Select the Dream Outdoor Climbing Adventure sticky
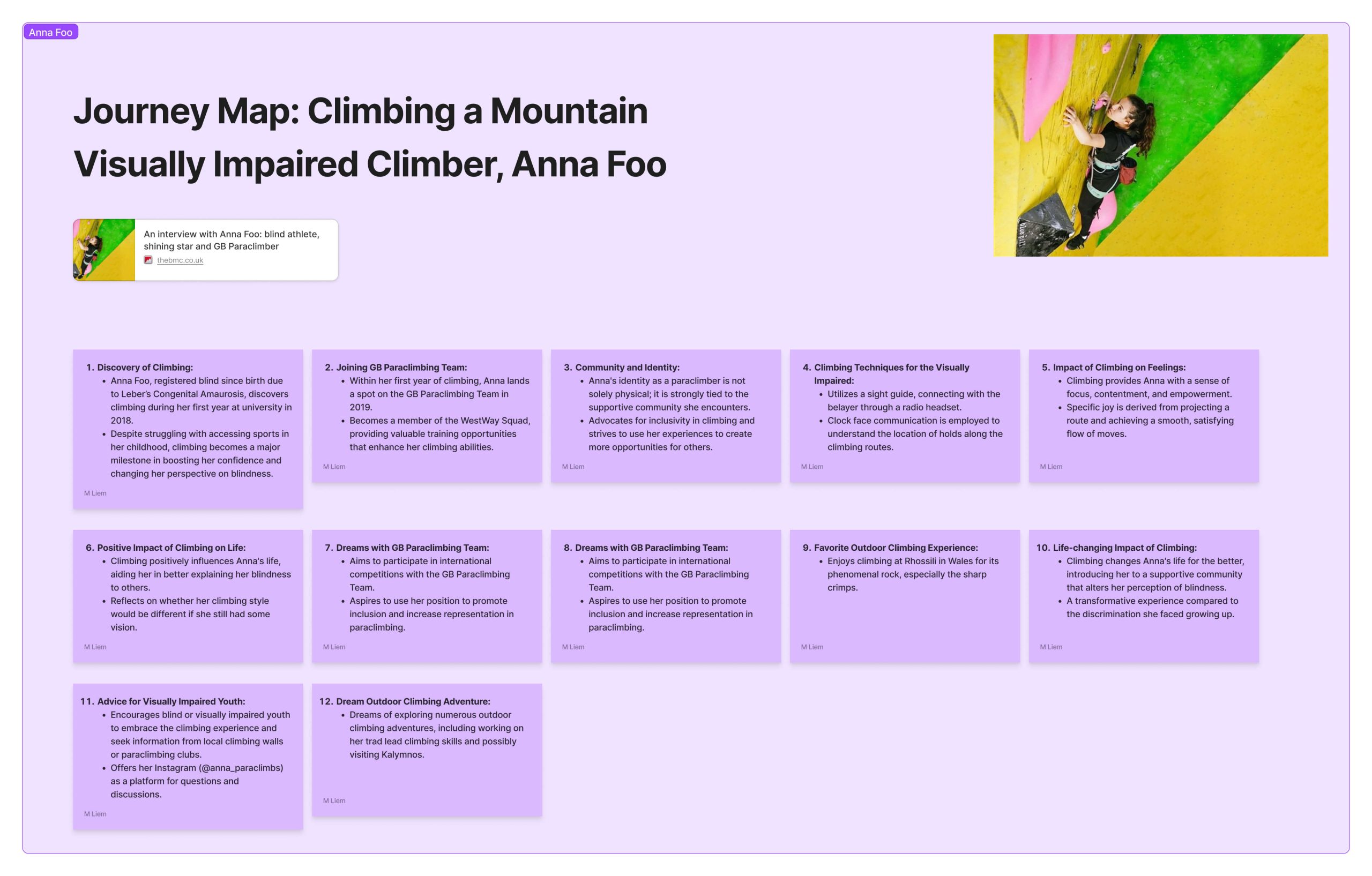This screenshot has height=876, width=1372. pos(427,750)
